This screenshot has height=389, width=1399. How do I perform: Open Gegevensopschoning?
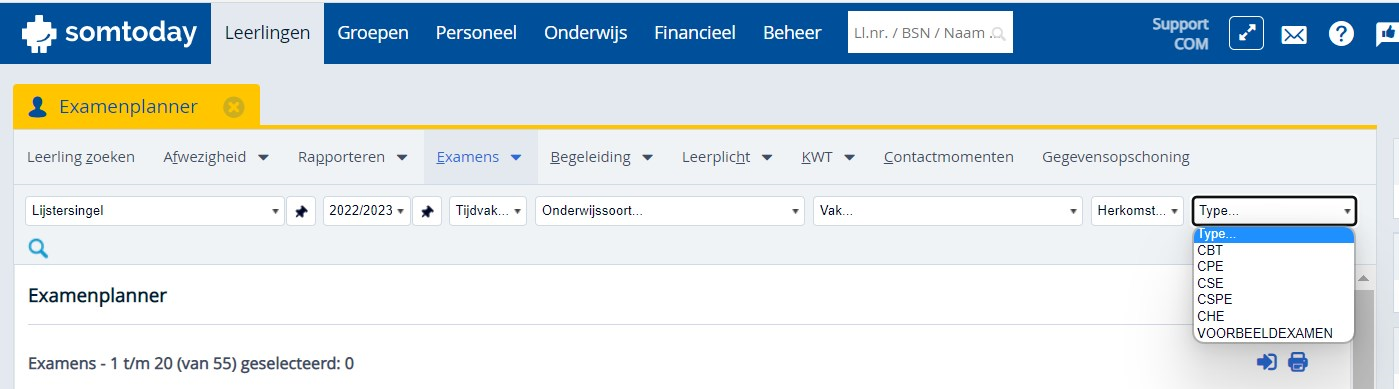pos(1116,157)
